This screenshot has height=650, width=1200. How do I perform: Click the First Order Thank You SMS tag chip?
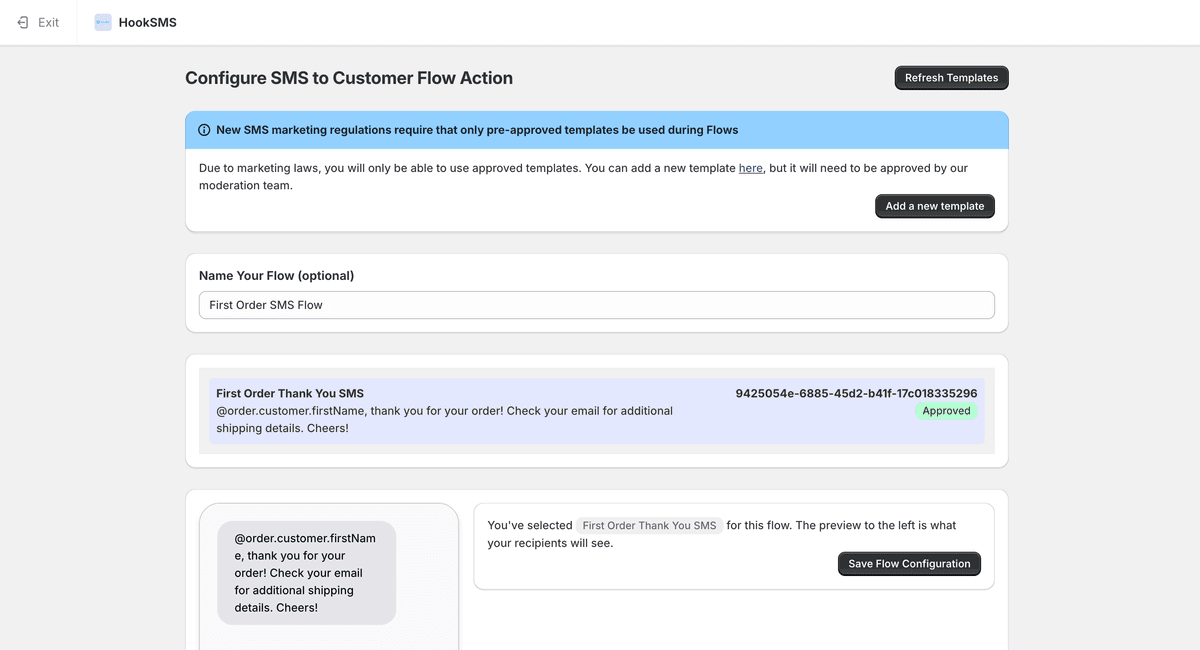(x=649, y=525)
